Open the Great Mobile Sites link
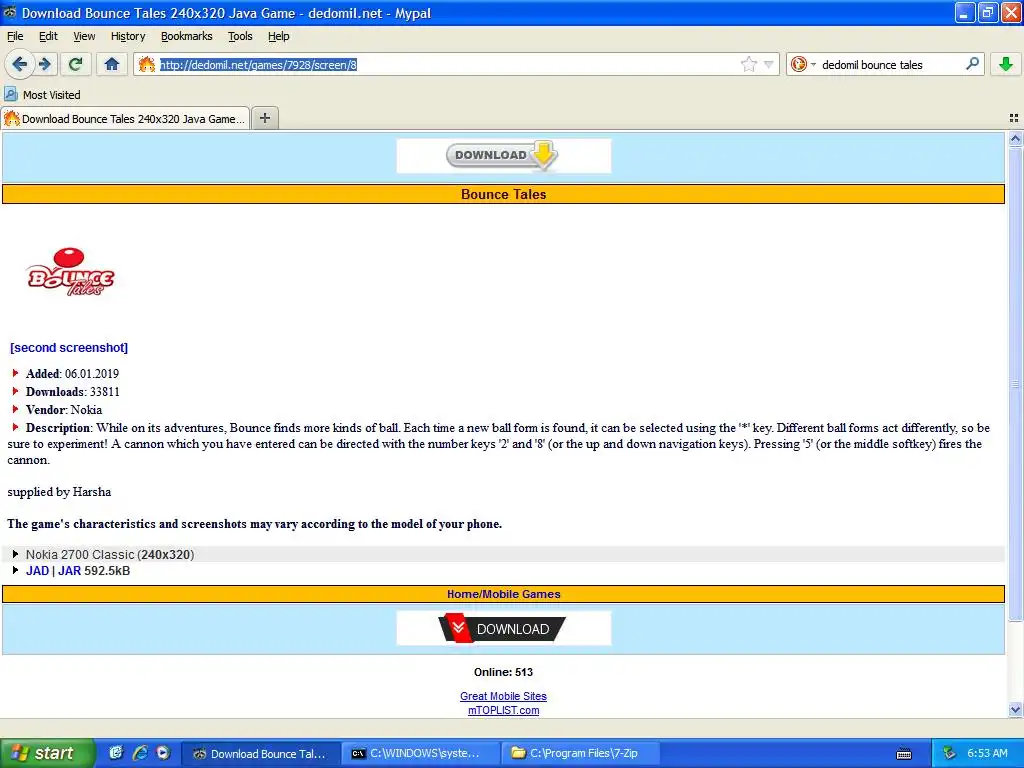This screenshot has height=768, width=1024. click(504, 696)
